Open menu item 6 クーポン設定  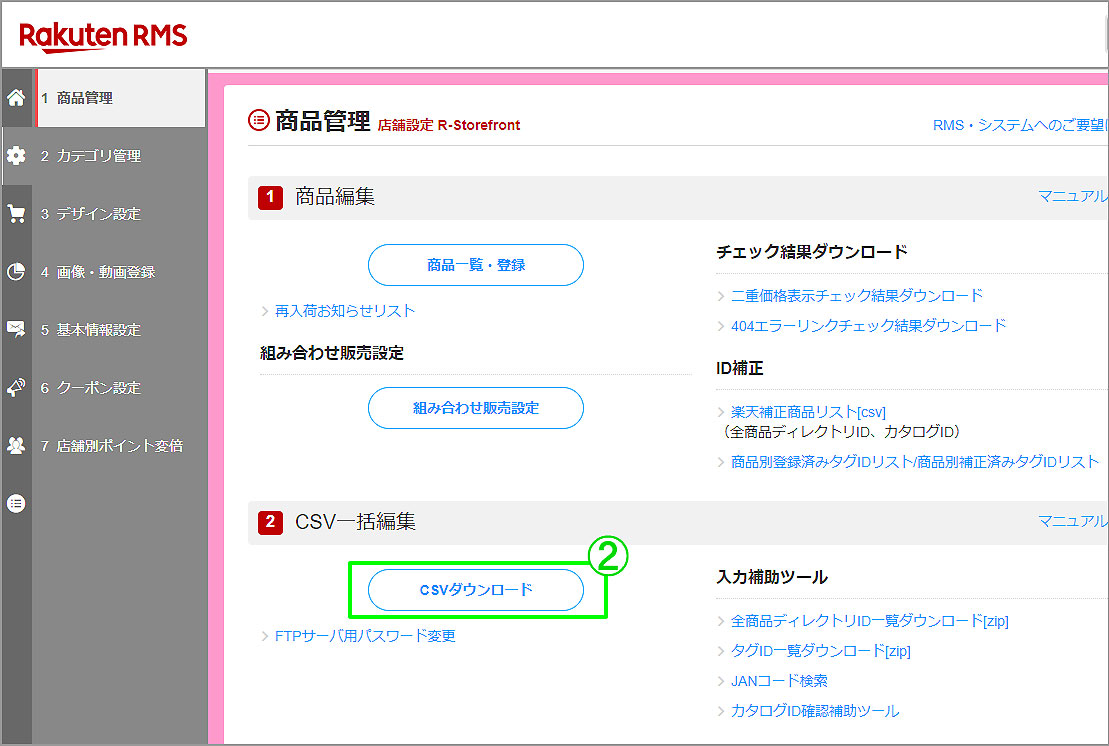119,387
